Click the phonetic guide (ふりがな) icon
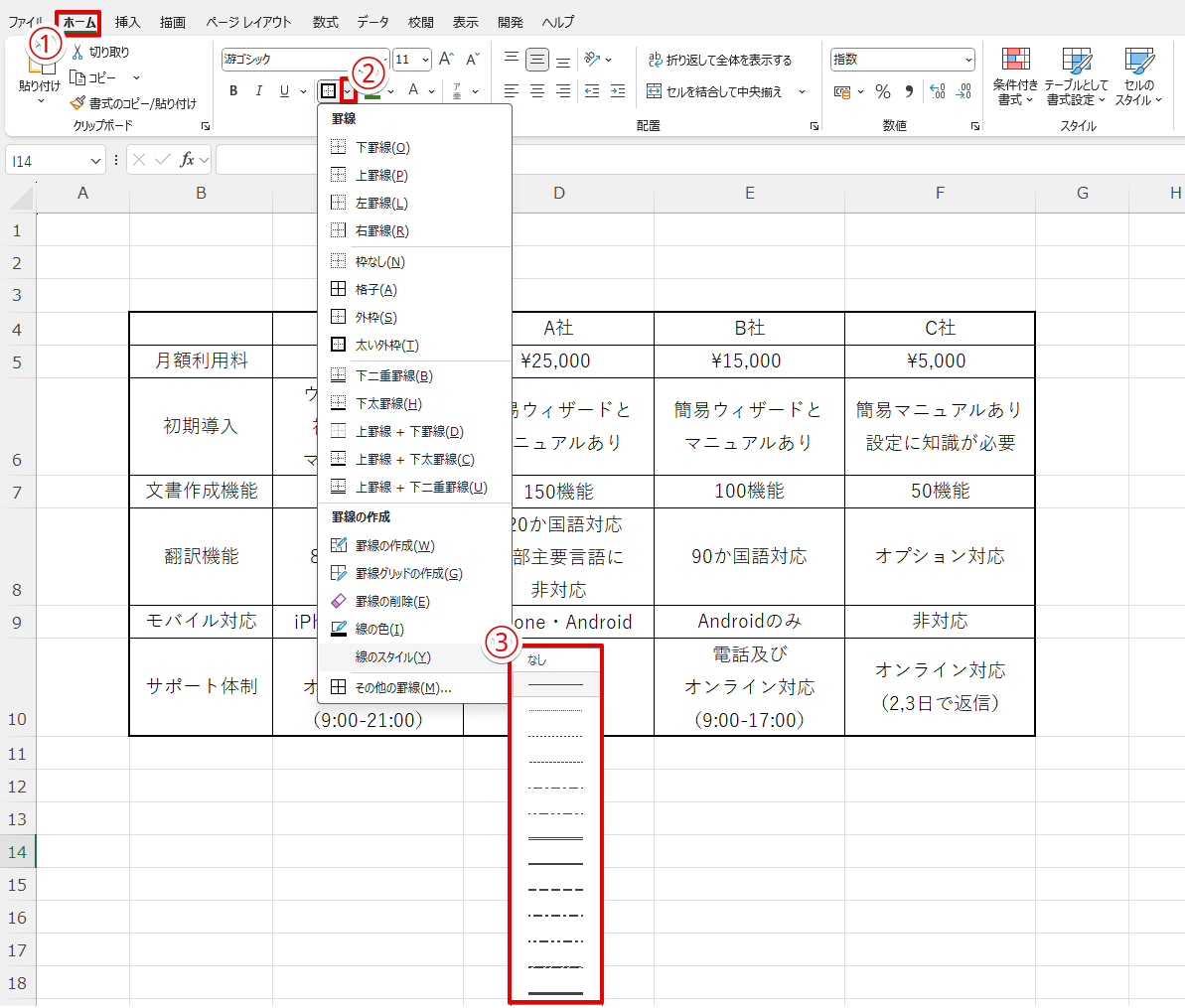1185x1008 pixels. coord(457,90)
